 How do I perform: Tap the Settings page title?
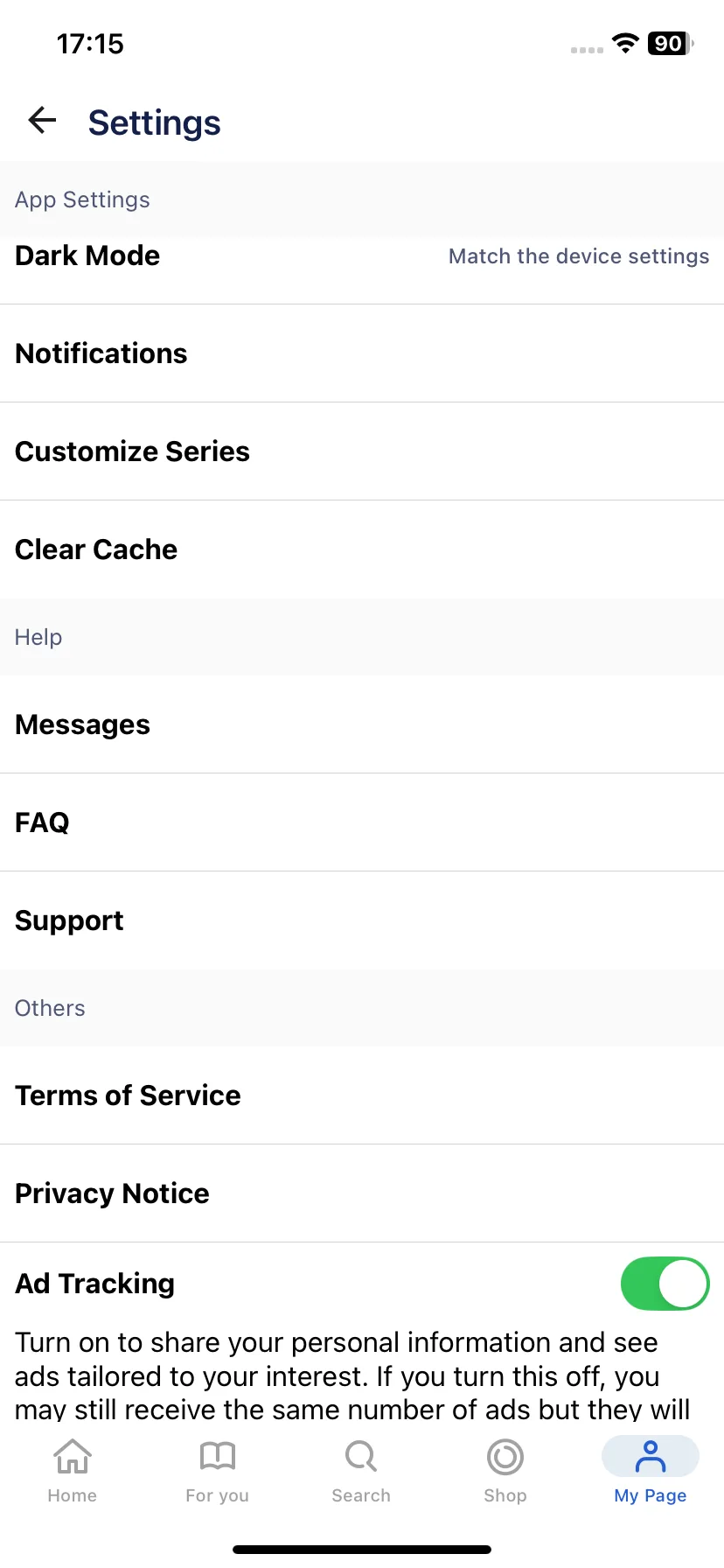154,122
